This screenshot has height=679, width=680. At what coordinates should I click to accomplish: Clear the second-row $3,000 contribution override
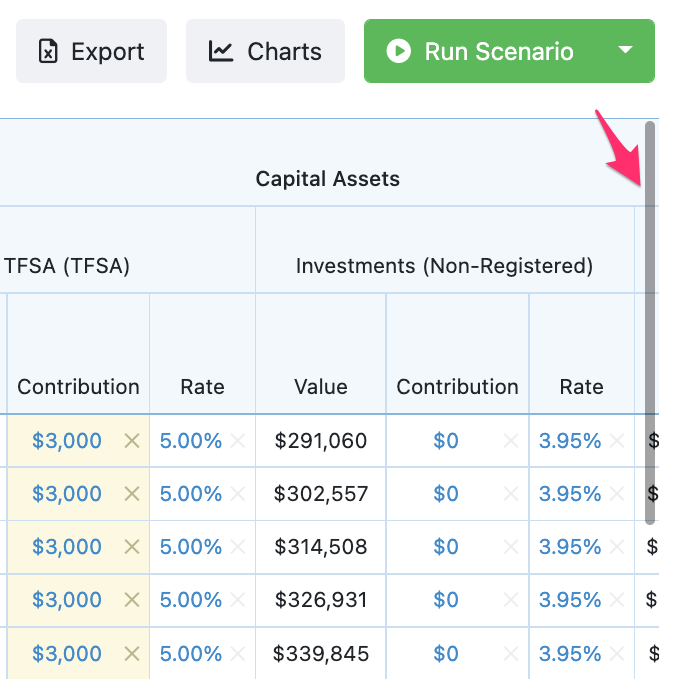[131, 494]
